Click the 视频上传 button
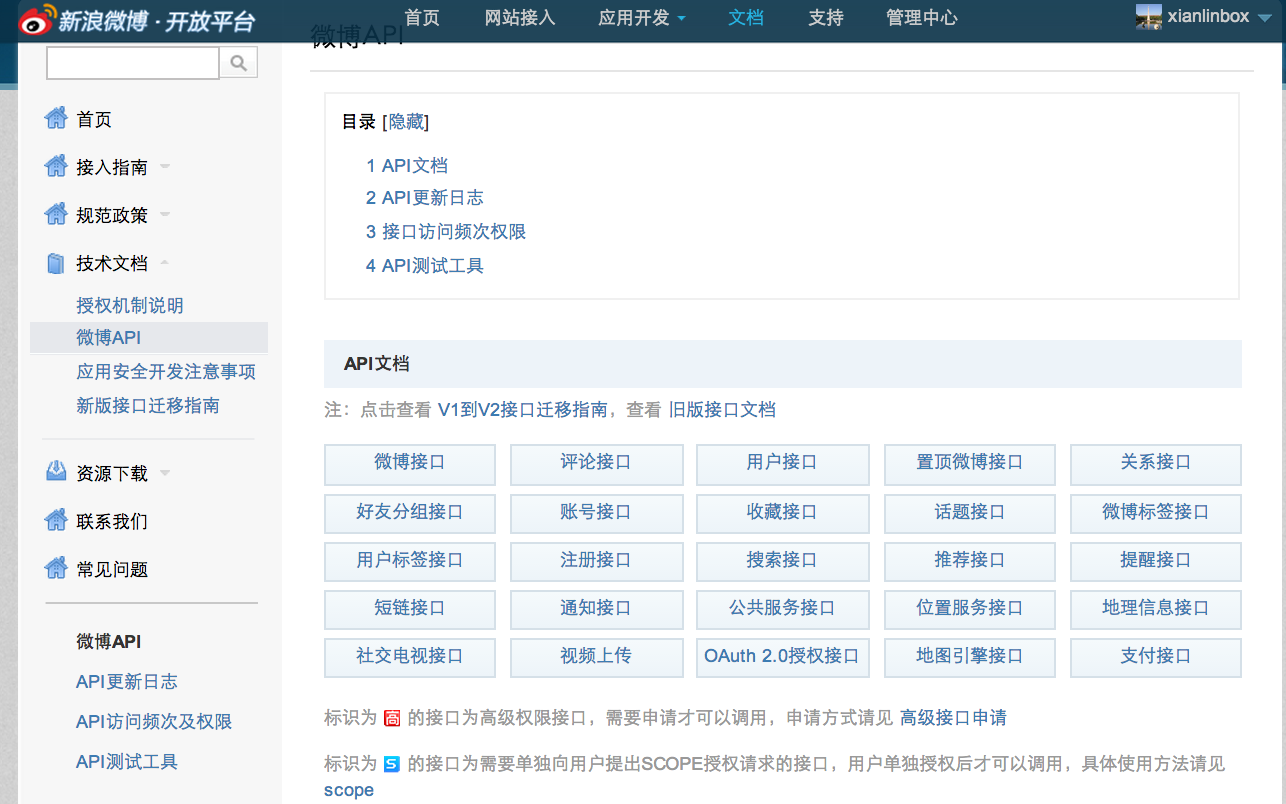This screenshot has height=804, width=1286. pos(596,658)
